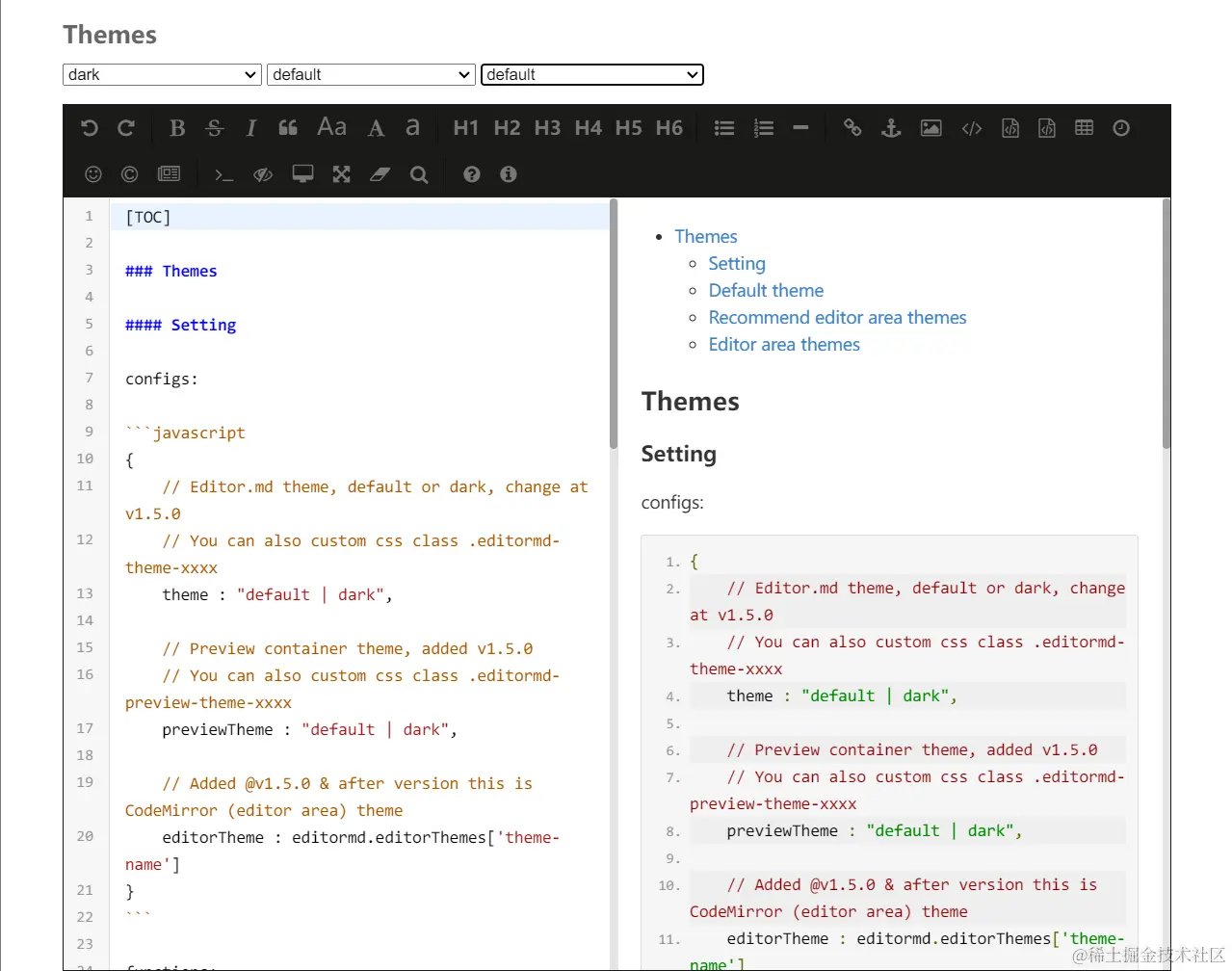The image size is (1232, 971).
Task: Insert inline code with the </> icon
Action: coord(972,128)
